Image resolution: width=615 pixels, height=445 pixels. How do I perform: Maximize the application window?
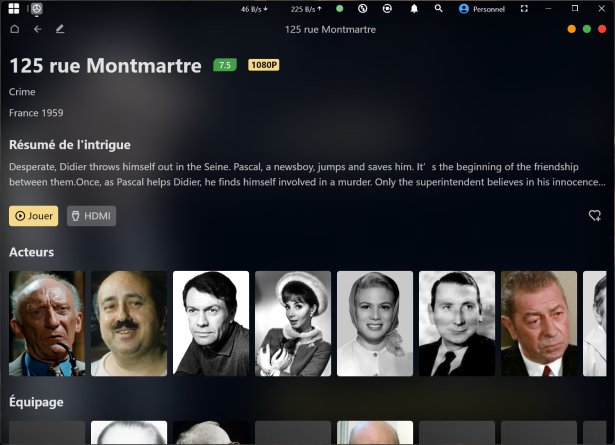tap(575, 9)
